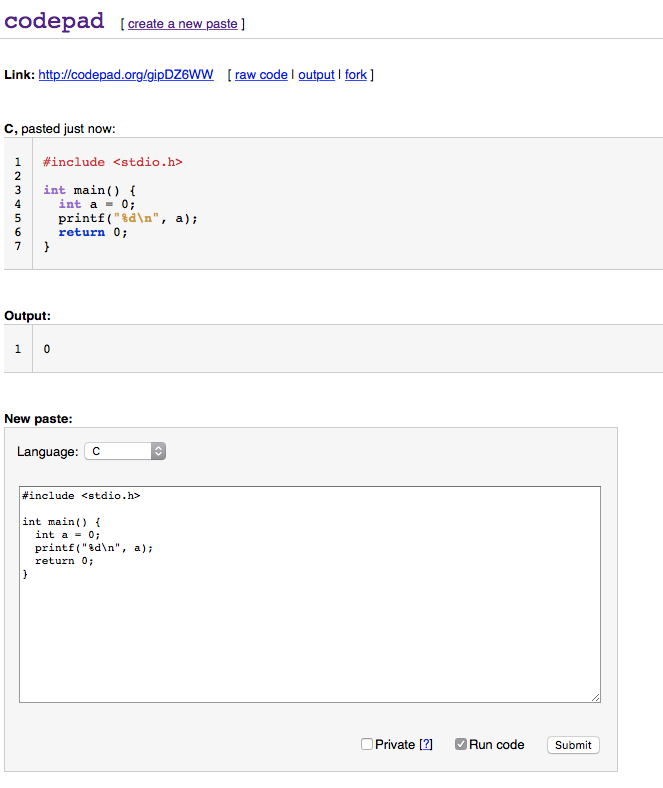Uncheck the Run code checkbox
Viewport: 663px width, 788px height.
pos(461,744)
